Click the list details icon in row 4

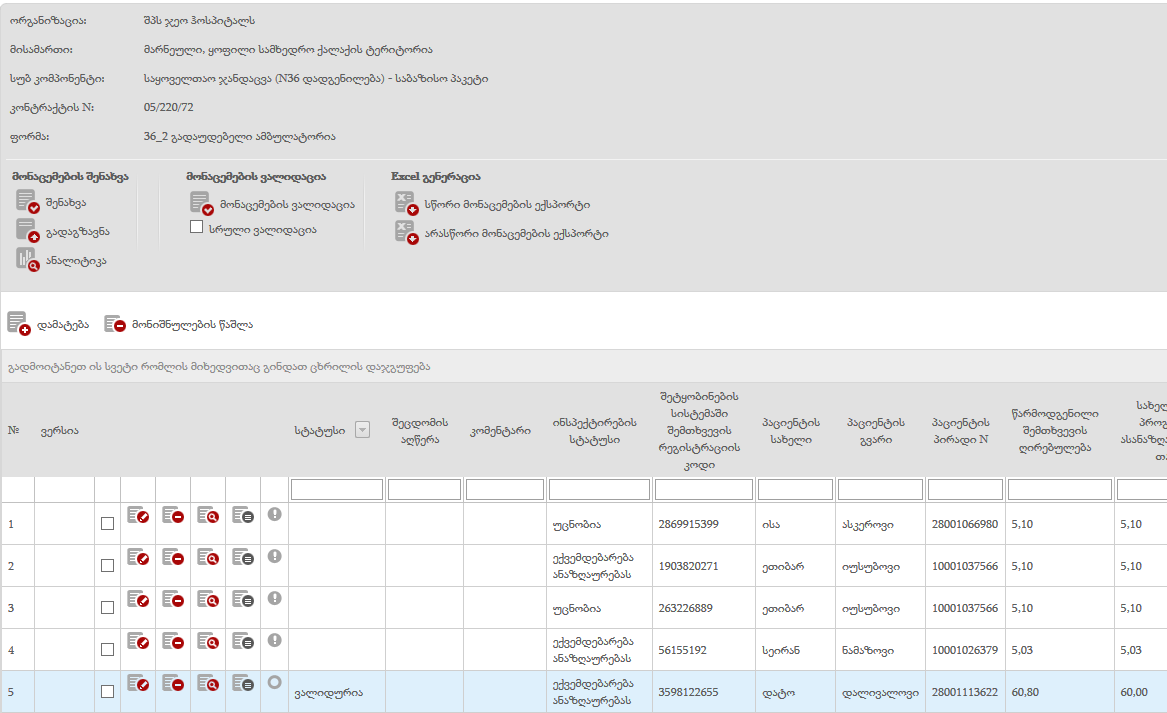(243, 642)
